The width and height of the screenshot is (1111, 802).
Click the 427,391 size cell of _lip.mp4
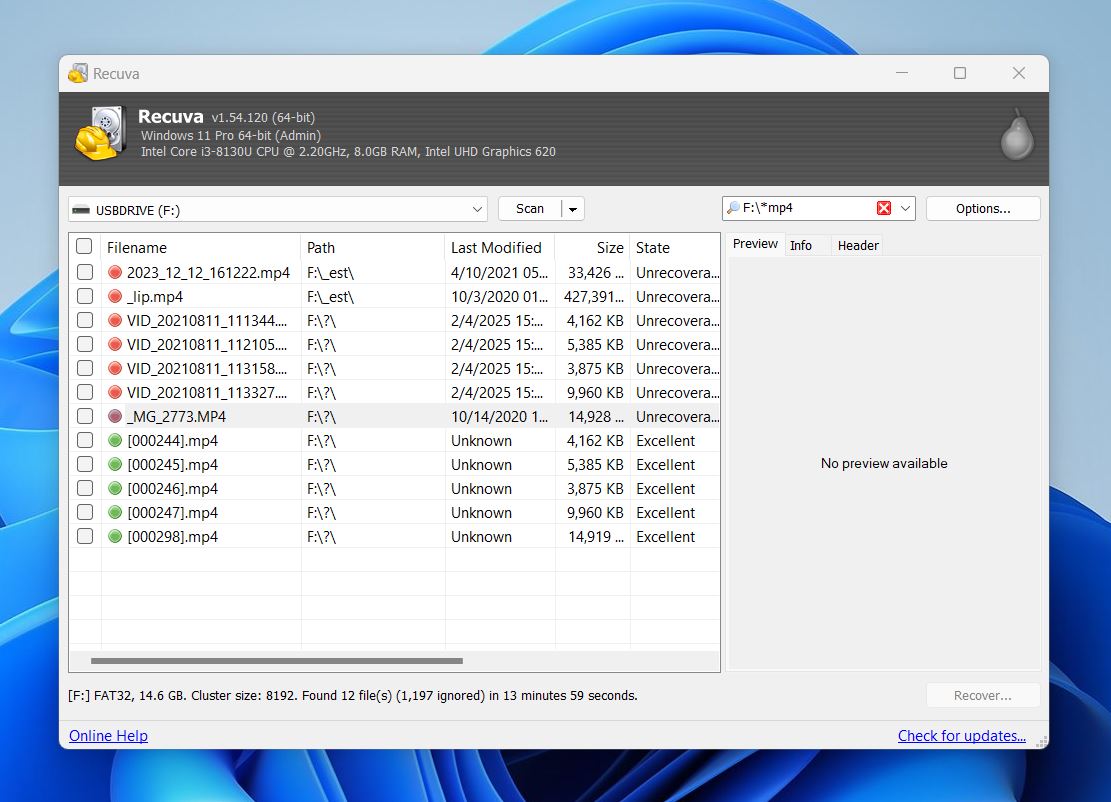(594, 297)
